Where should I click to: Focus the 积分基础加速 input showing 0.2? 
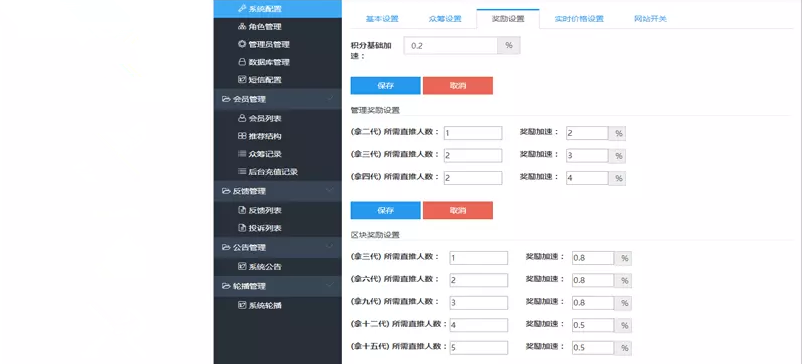[451, 45]
